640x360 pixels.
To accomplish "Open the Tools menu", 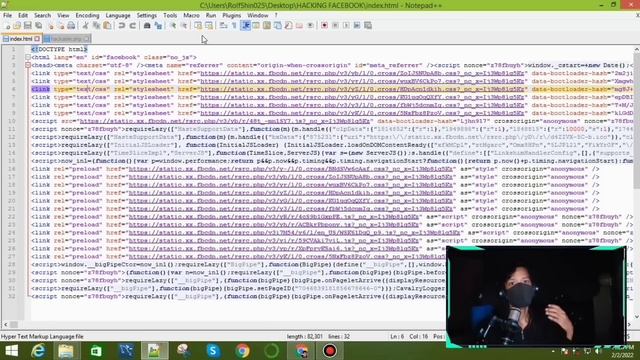I will click(170, 16).
